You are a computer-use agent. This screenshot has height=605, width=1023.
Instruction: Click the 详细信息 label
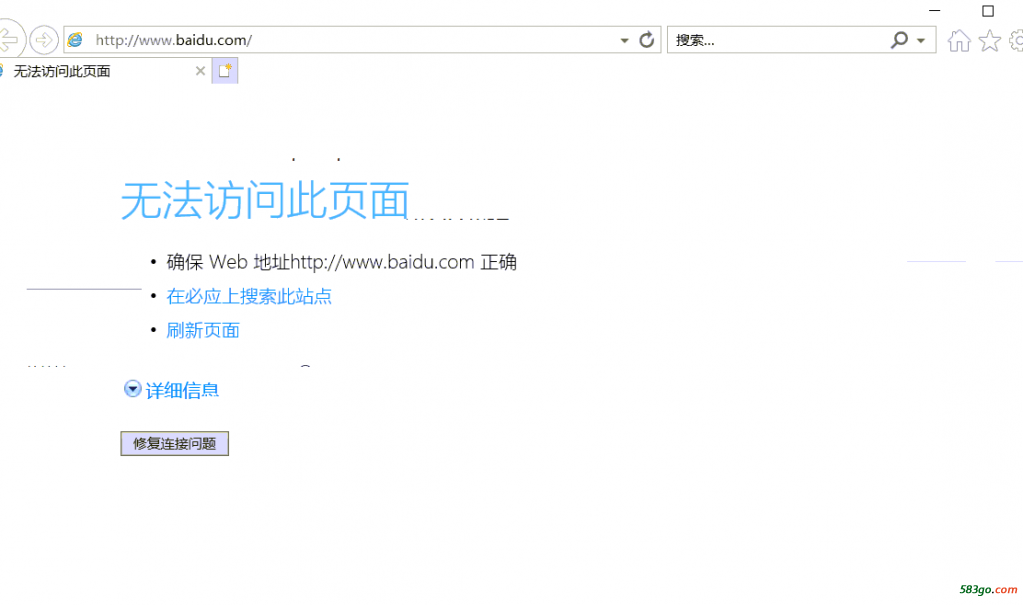tap(182, 390)
